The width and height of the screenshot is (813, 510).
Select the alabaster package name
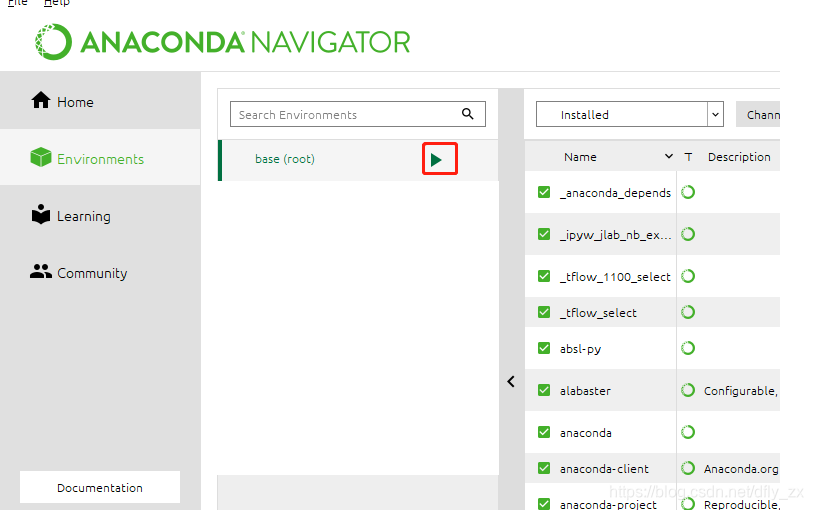pyautogui.click(x=585, y=391)
